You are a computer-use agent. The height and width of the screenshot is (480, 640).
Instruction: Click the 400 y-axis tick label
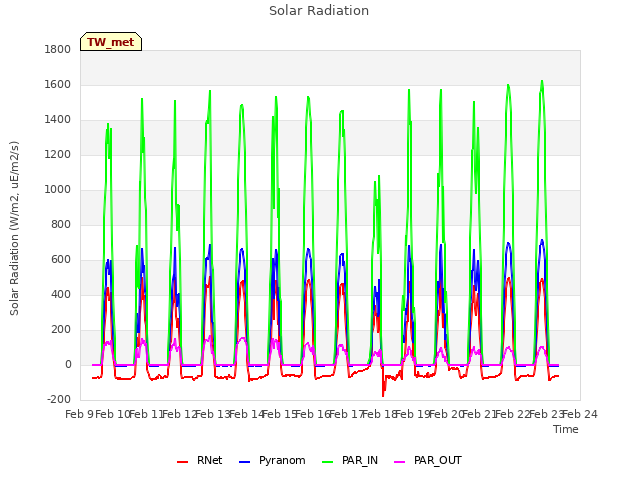[x=61, y=294]
